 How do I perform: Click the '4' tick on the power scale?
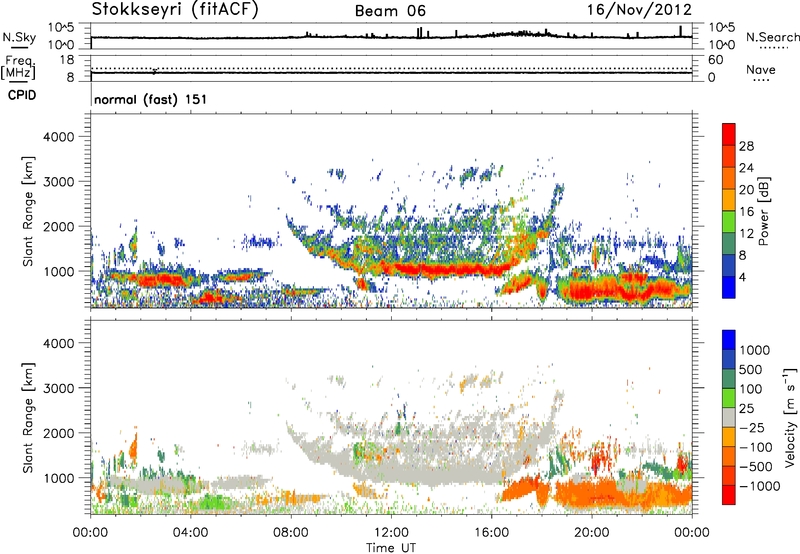click(742, 277)
